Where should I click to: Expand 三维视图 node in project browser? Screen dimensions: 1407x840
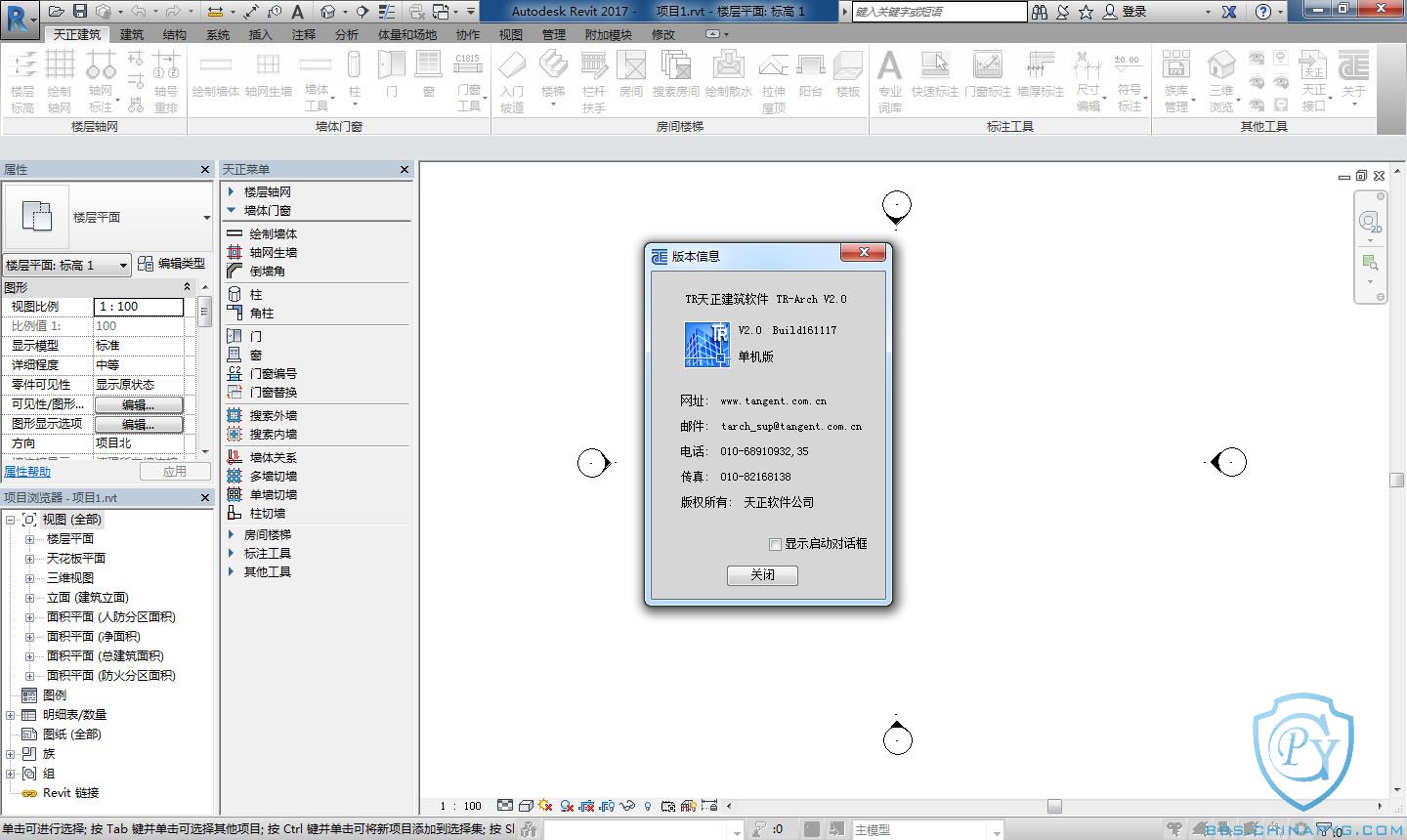29,578
